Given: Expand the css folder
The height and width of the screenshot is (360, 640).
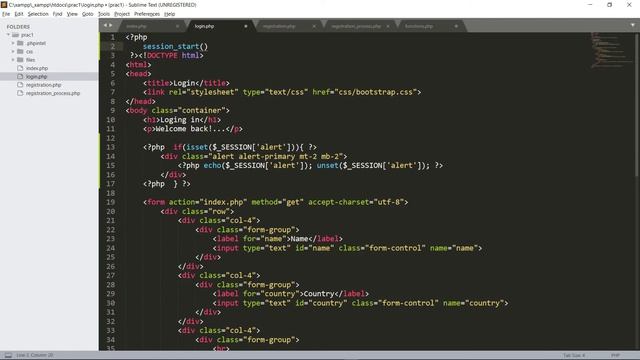Looking at the screenshot, I should (x=13, y=51).
